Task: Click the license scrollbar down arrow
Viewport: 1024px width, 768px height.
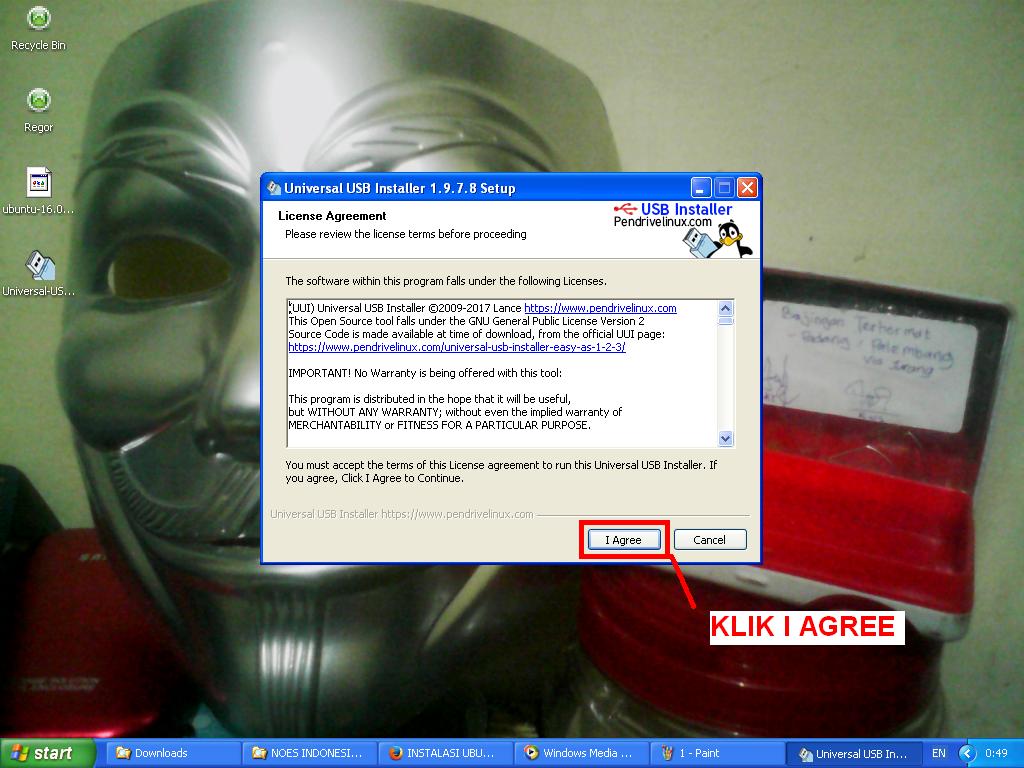Action: pyautogui.click(x=726, y=439)
